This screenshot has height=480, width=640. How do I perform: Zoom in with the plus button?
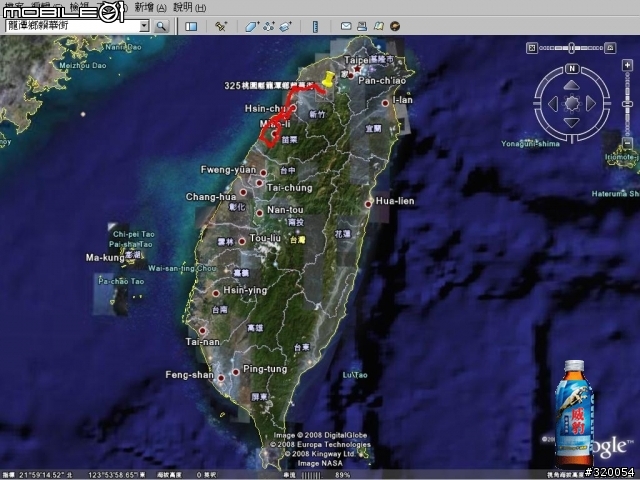click(627, 64)
